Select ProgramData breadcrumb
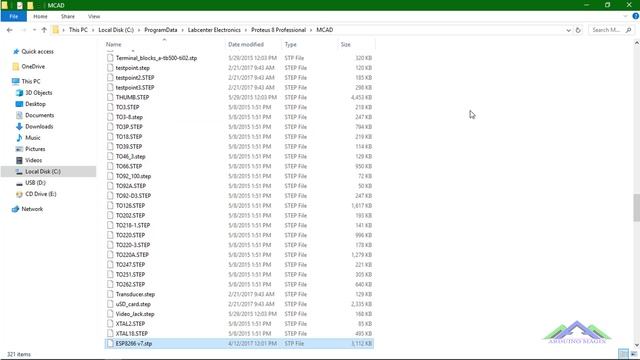 pyautogui.click(x=160, y=30)
